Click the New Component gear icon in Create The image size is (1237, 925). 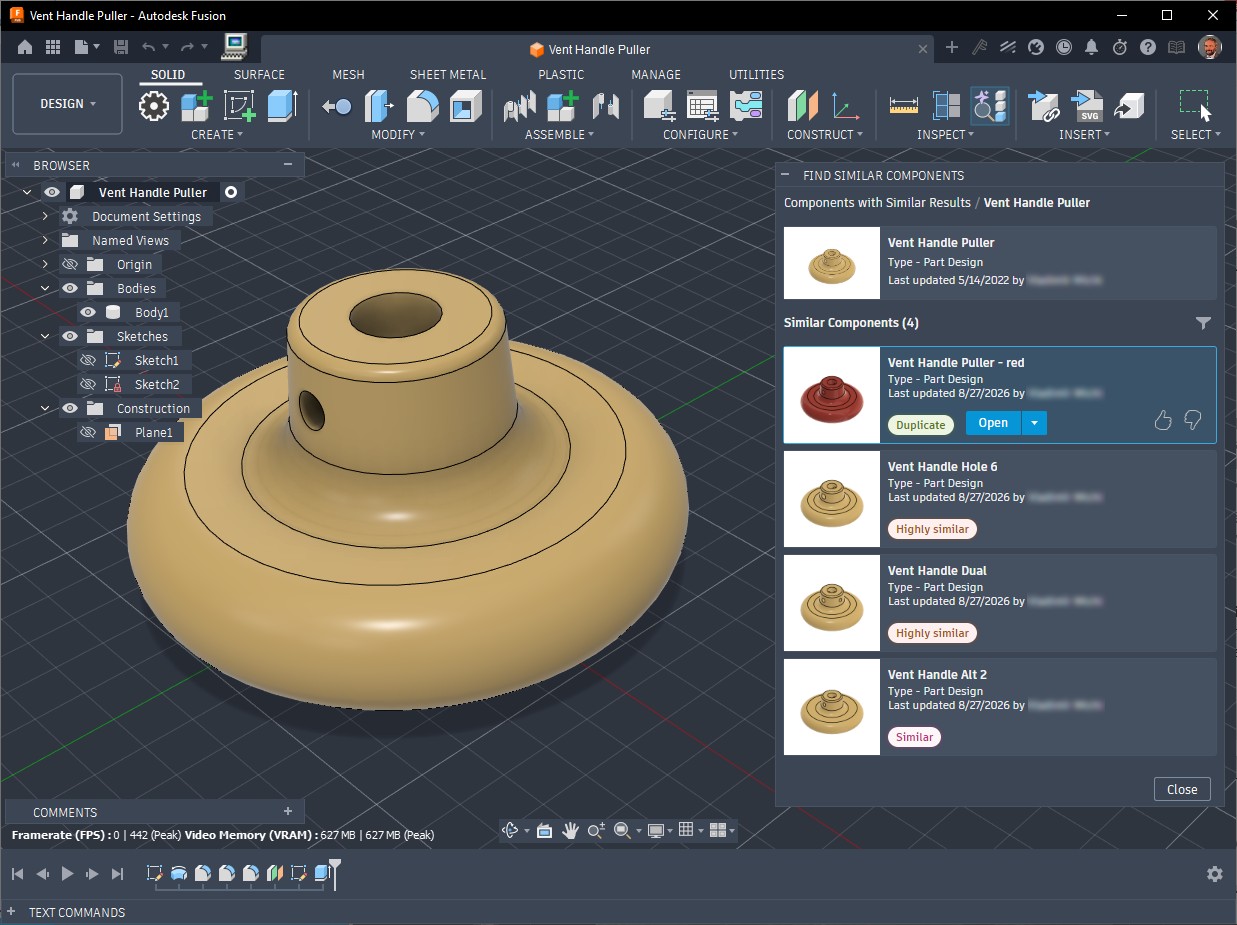[x=154, y=105]
